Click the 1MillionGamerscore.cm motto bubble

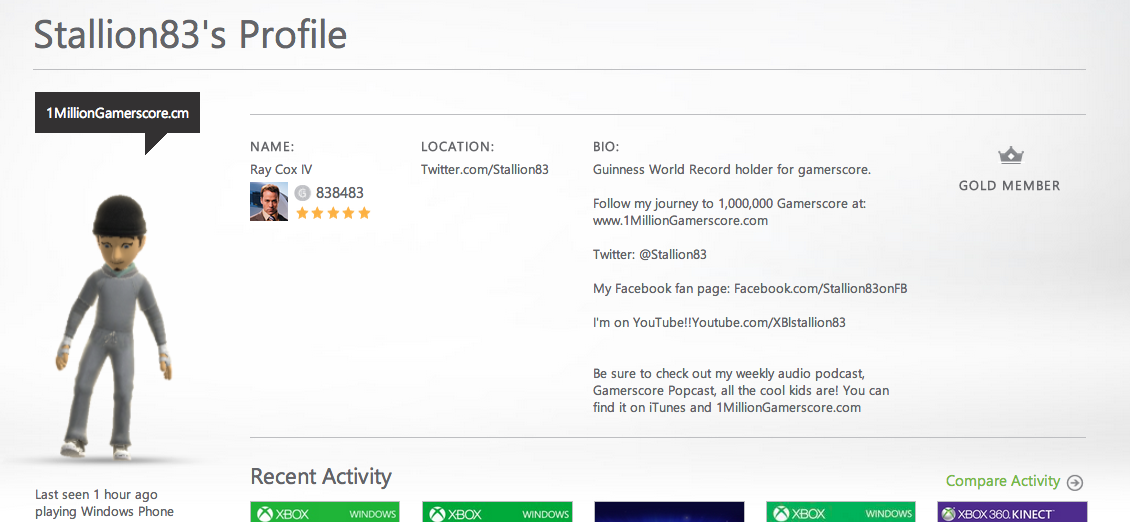click(x=117, y=114)
